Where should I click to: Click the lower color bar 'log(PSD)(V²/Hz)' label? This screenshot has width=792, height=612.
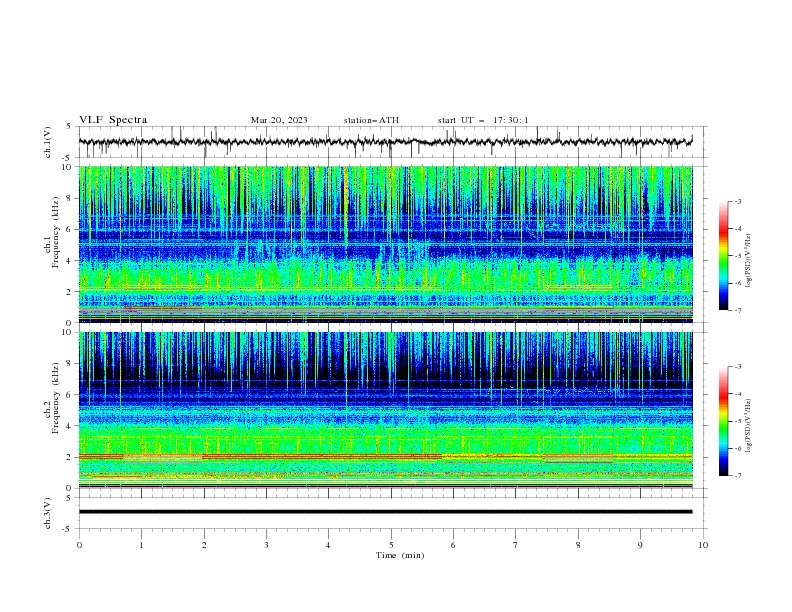coord(749,425)
